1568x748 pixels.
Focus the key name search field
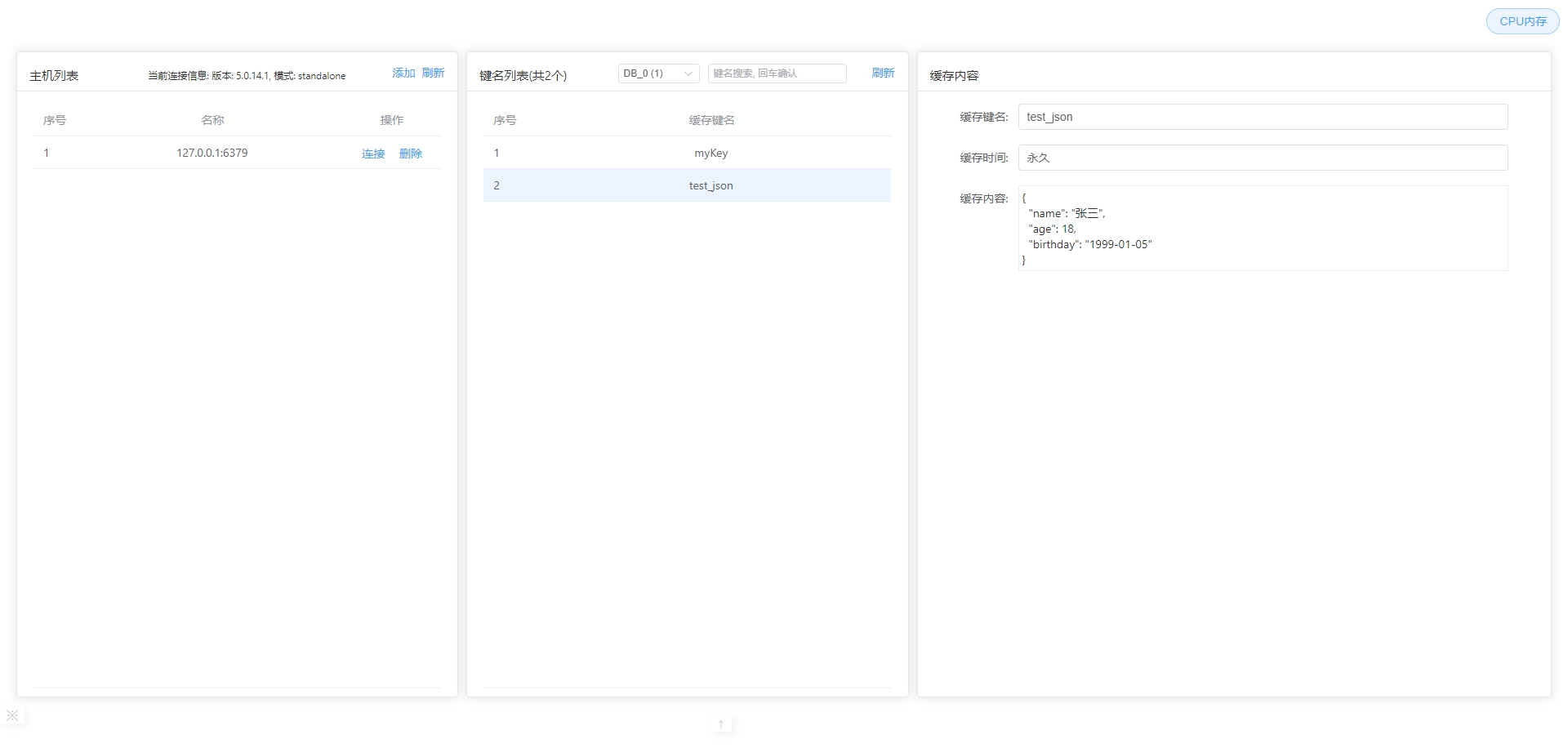point(777,73)
